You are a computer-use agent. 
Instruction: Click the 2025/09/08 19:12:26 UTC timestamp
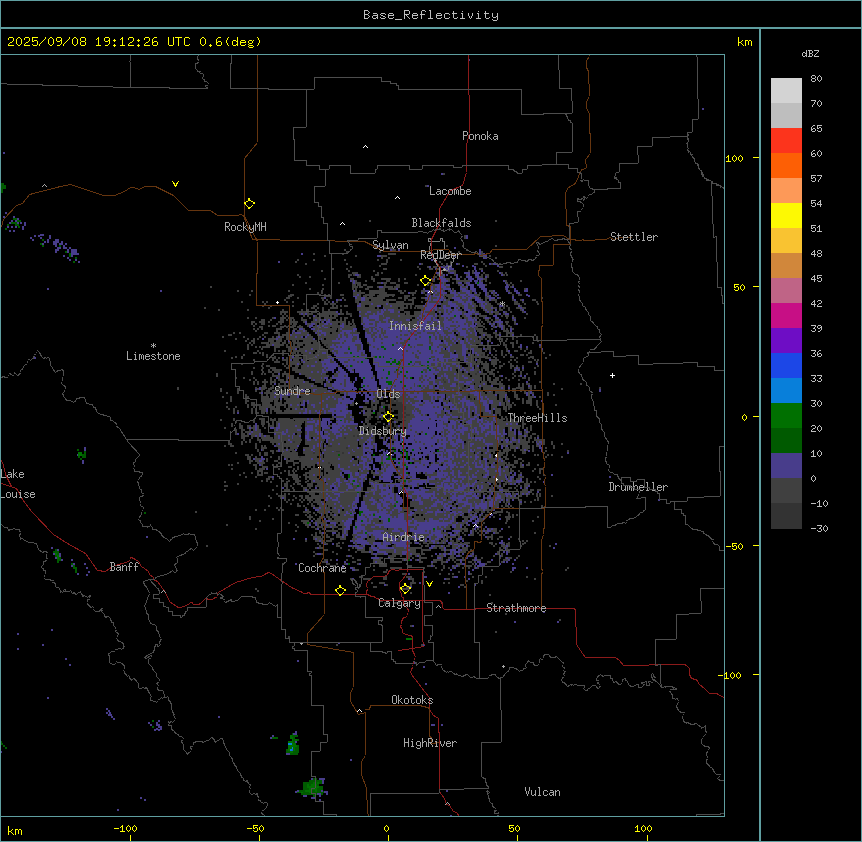(99, 42)
